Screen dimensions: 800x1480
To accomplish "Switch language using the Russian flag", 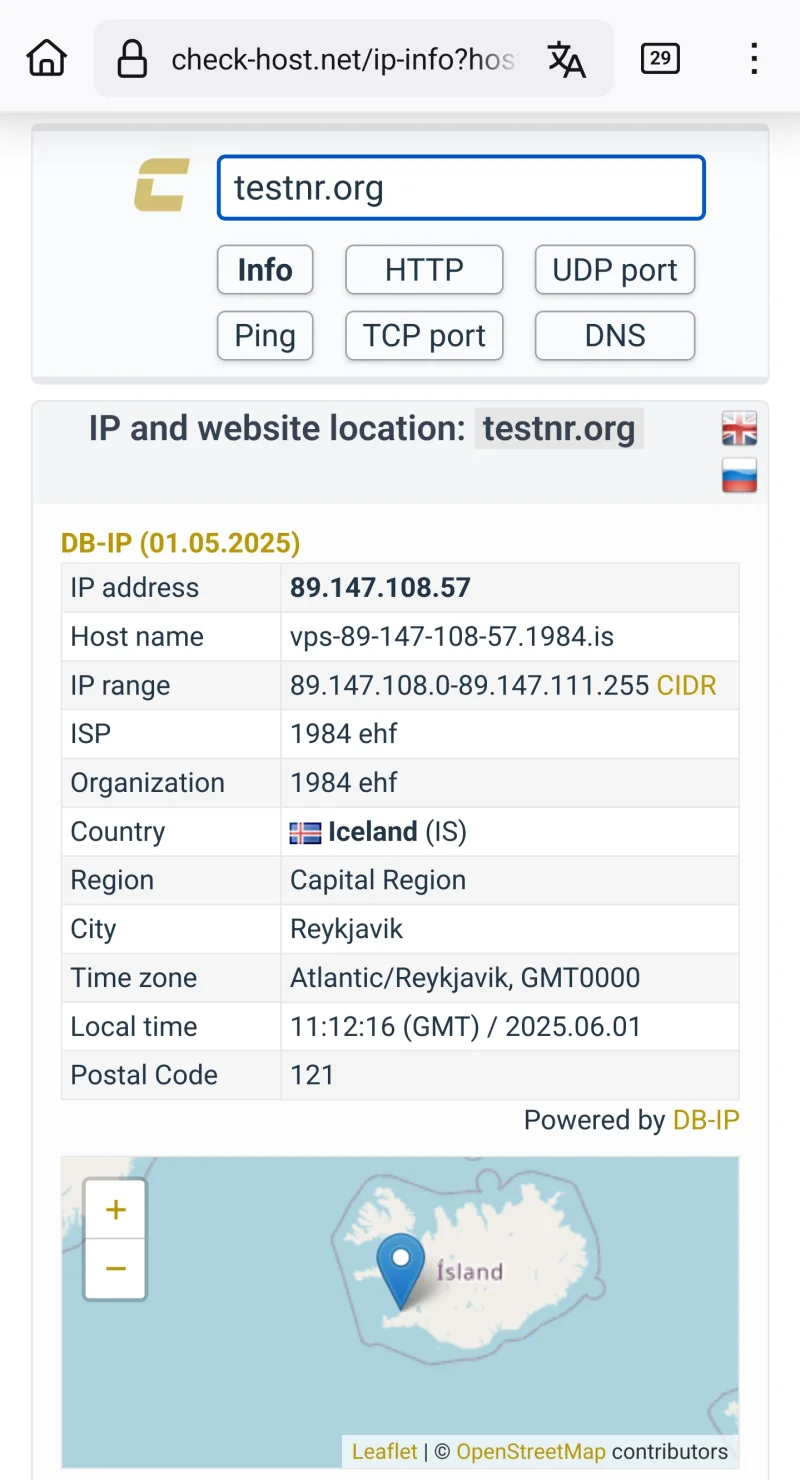I will click(739, 475).
